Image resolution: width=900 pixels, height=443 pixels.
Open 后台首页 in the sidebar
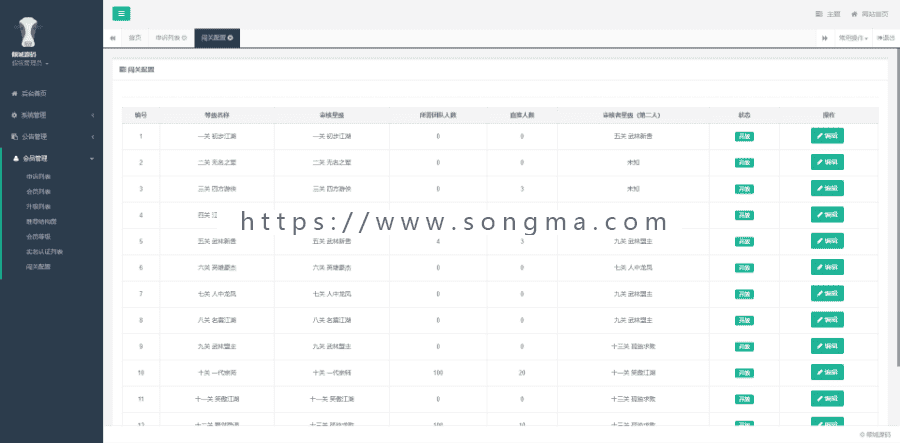point(52,93)
